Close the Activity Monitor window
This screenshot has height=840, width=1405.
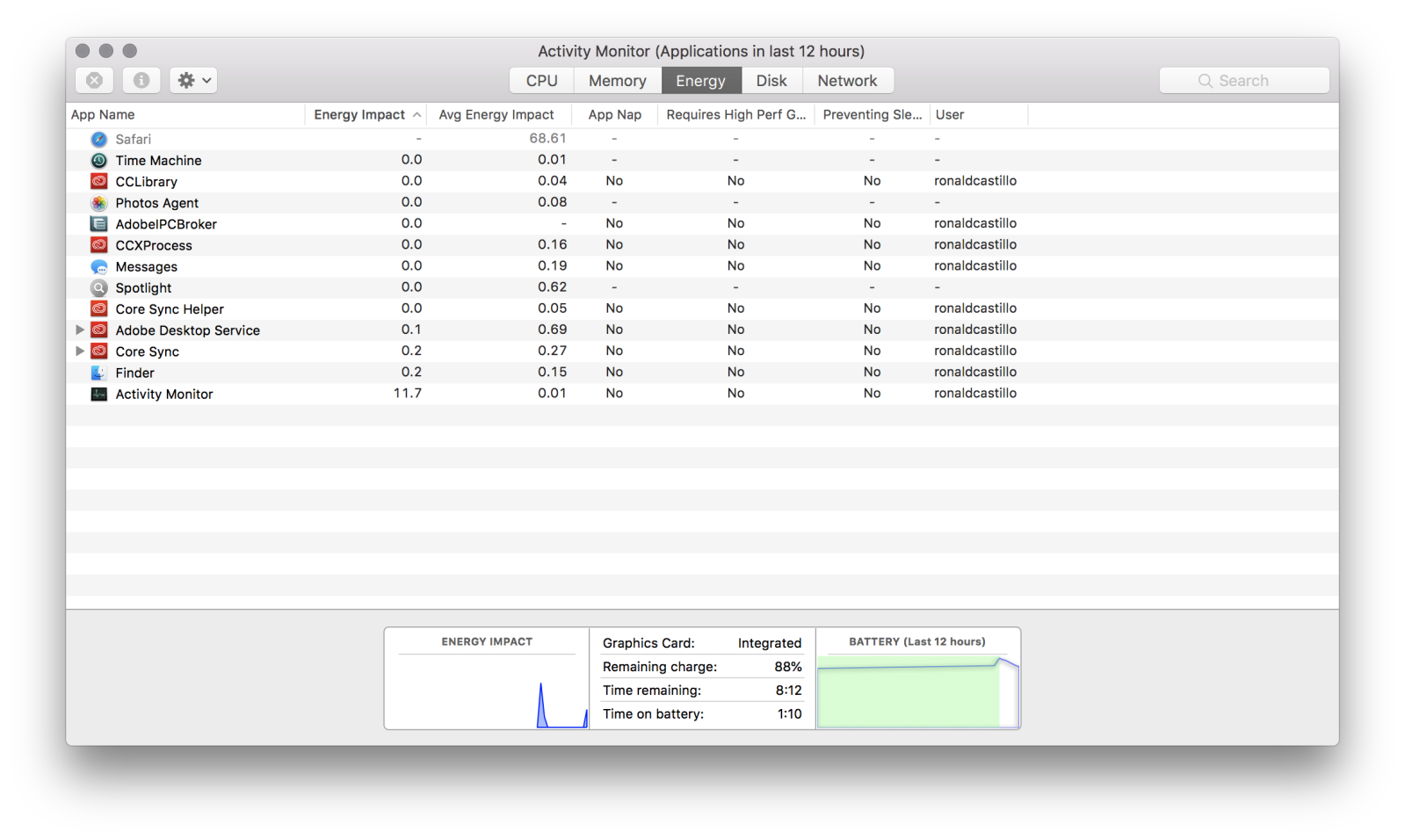coord(83,51)
